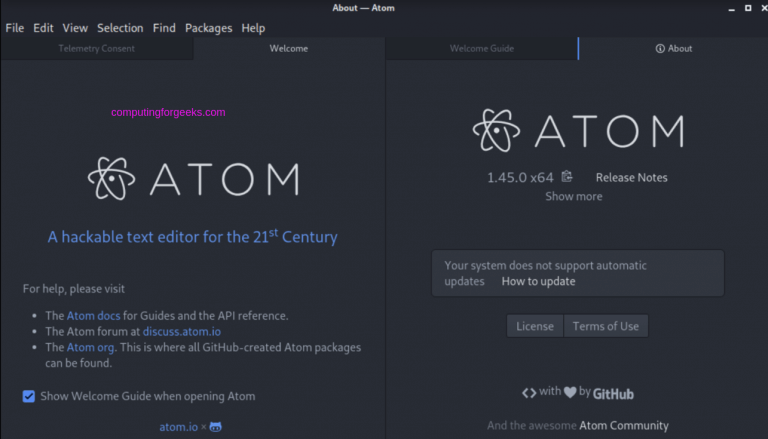Open the Packages menu

click(x=209, y=28)
